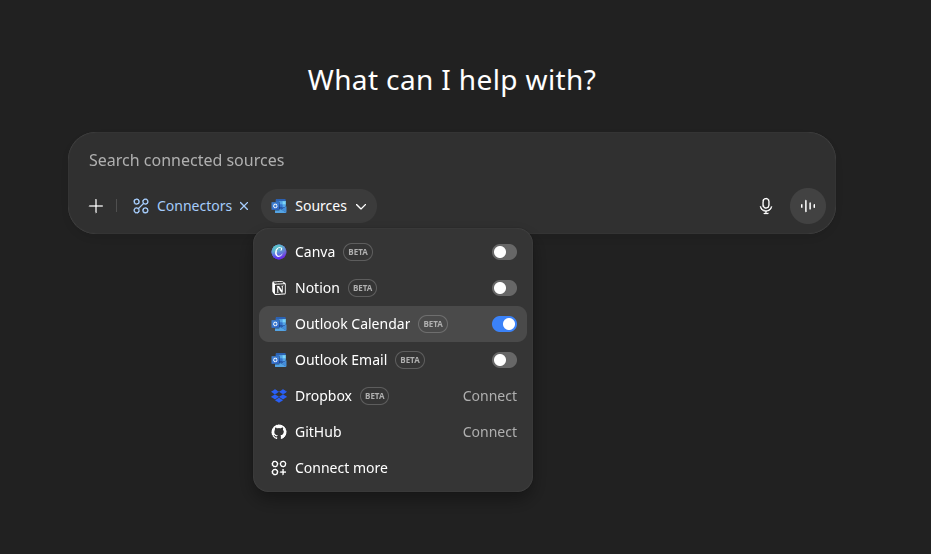Click the Connectors grid icon
931x554 pixels.
(141, 206)
